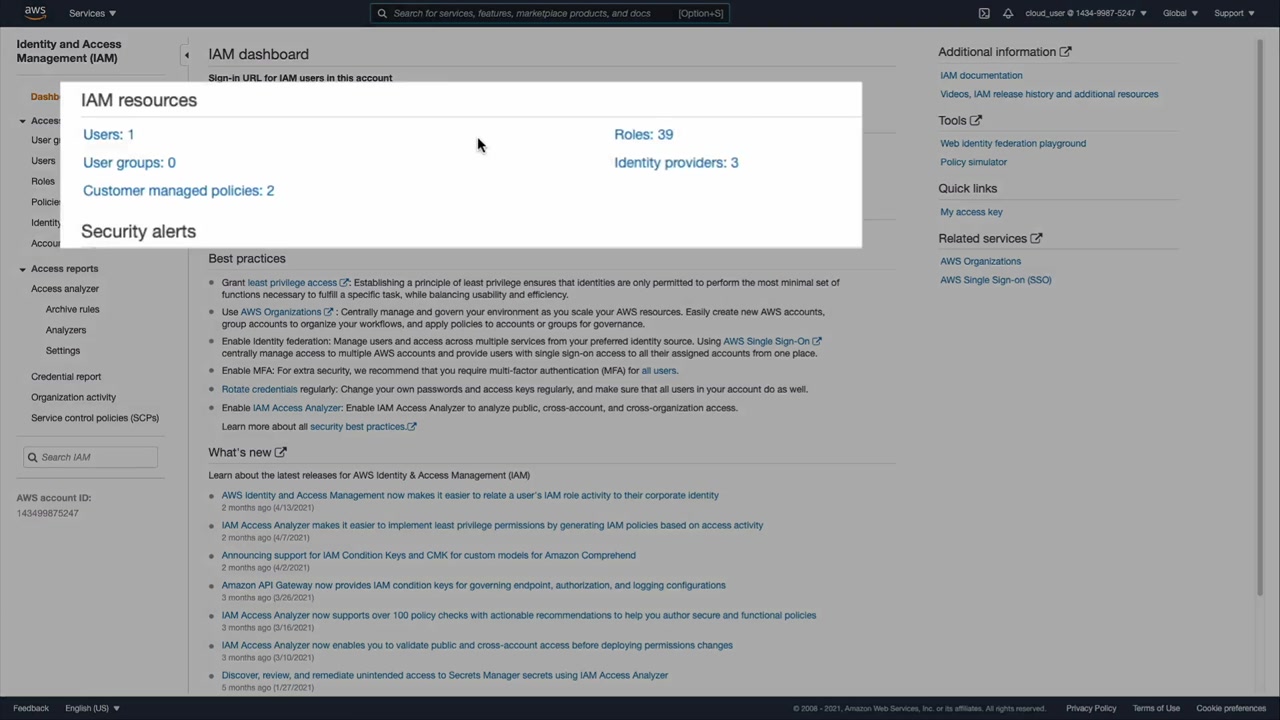
Task: Open My access key quick link
Action: click(x=971, y=212)
